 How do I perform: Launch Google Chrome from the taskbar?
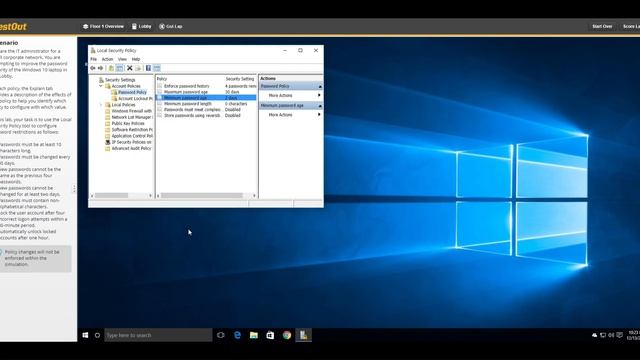[287, 335]
